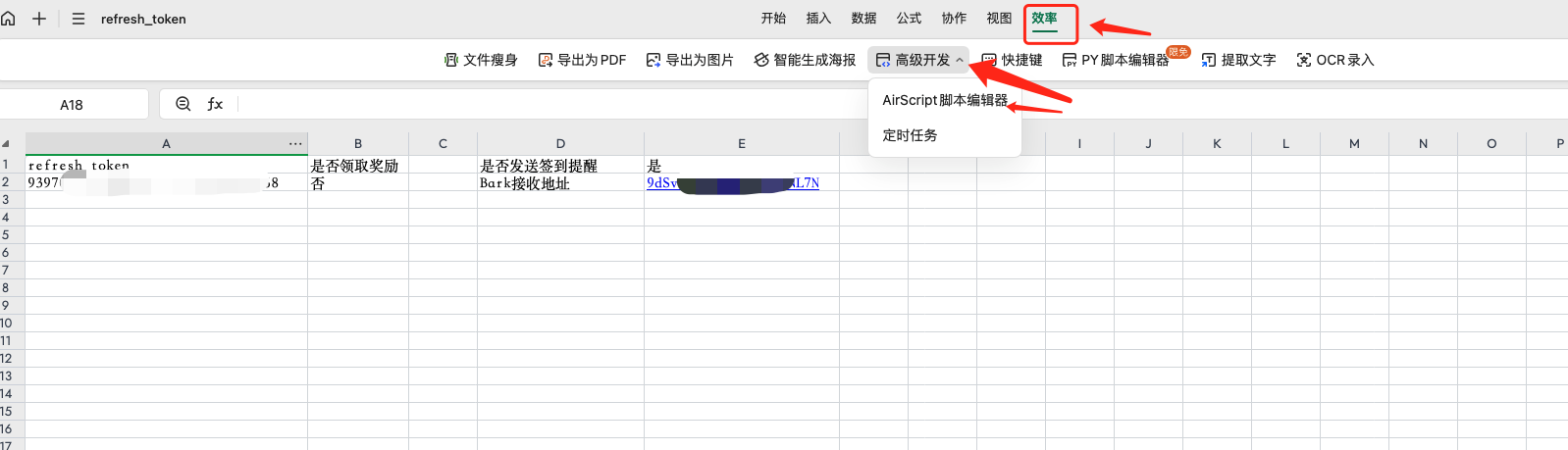Click the select-all corner triangle
1568x450 pixels.
(7, 143)
